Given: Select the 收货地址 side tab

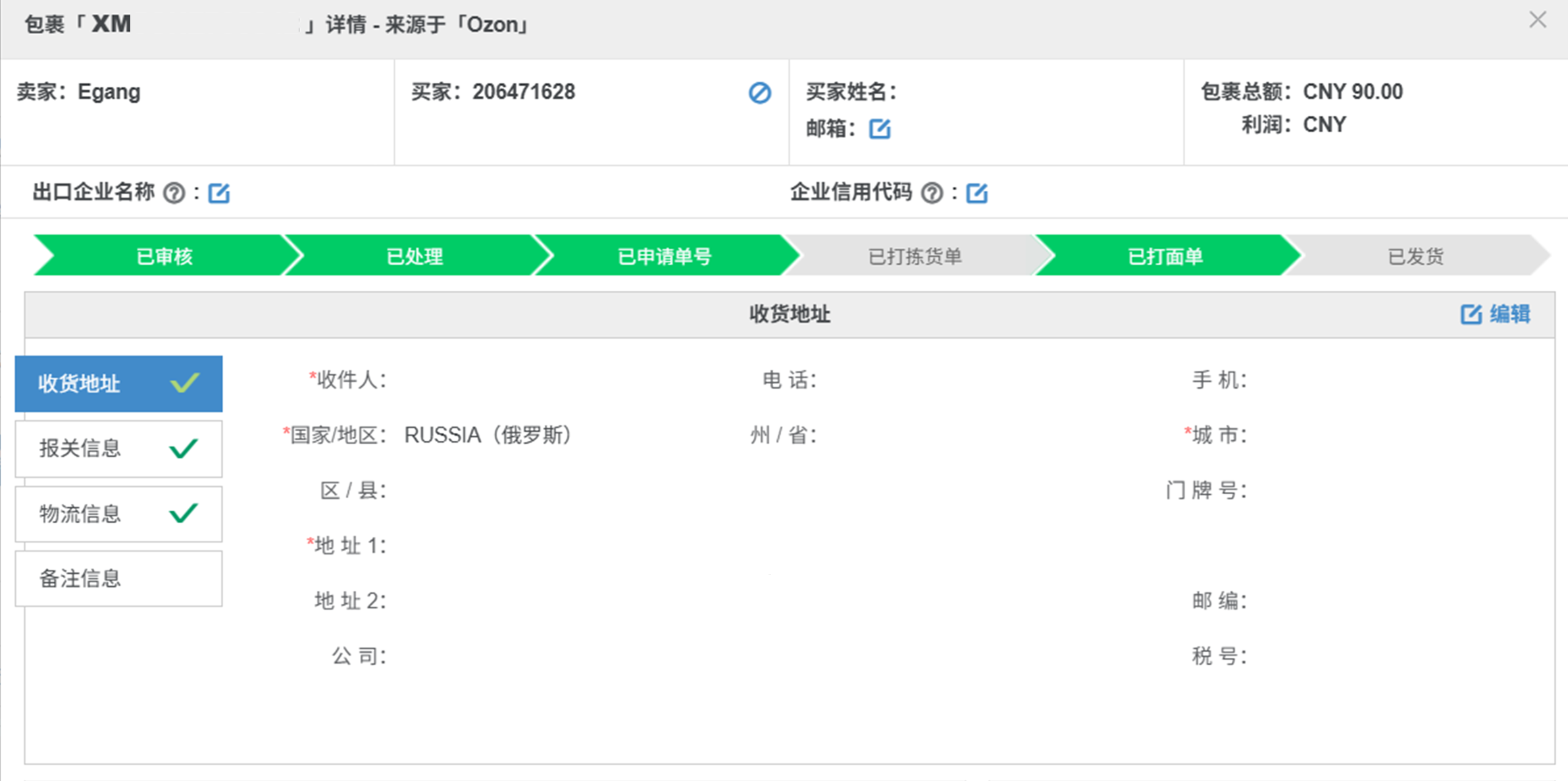Looking at the screenshot, I should [118, 384].
